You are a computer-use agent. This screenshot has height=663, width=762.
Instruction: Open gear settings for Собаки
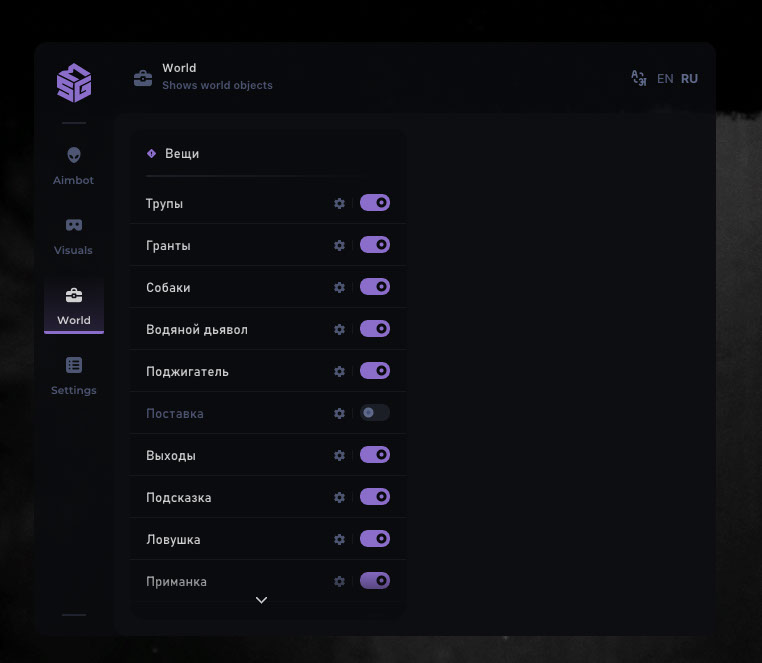click(339, 287)
